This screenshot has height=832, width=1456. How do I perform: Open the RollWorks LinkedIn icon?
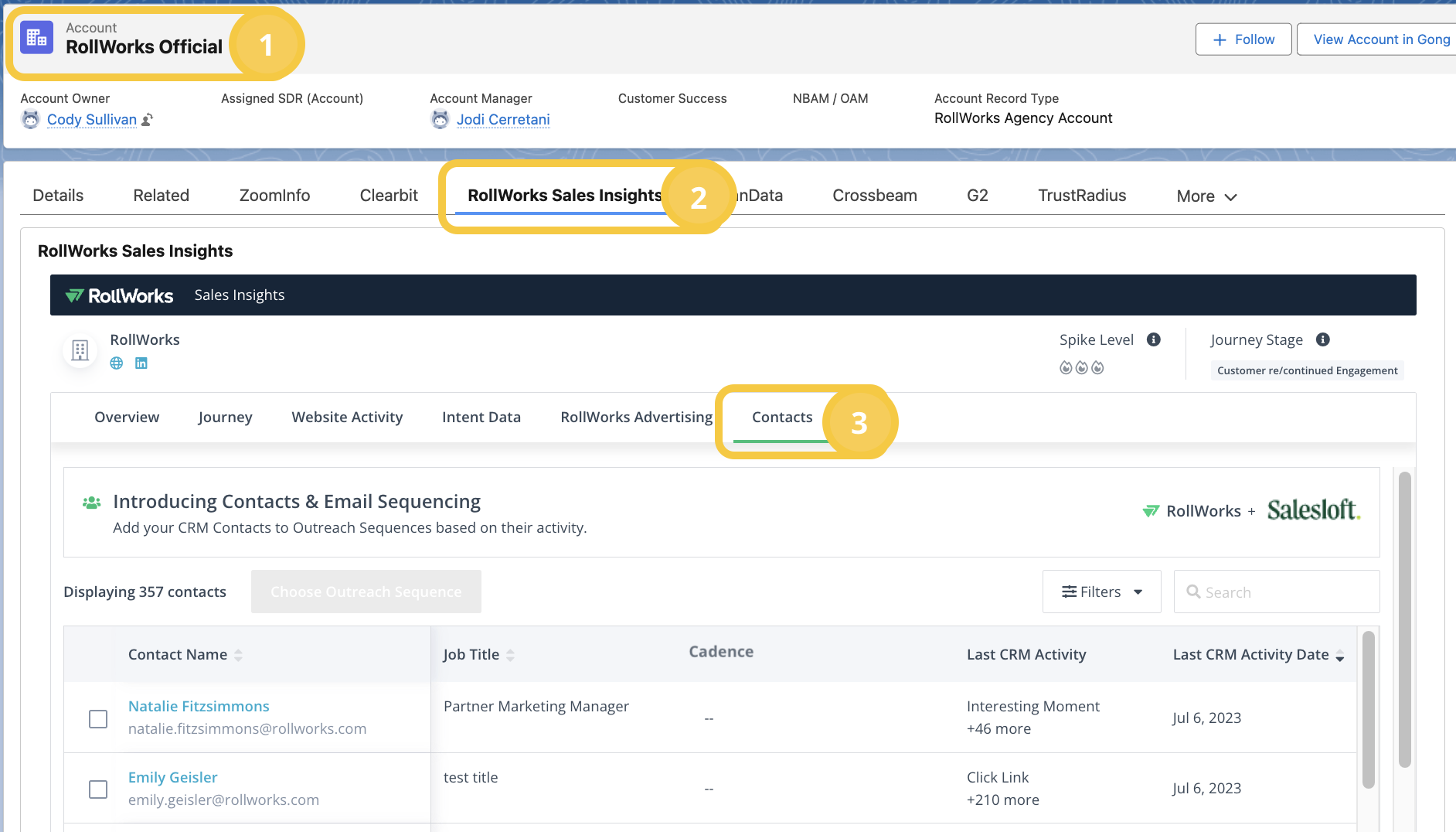tap(141, 363)
